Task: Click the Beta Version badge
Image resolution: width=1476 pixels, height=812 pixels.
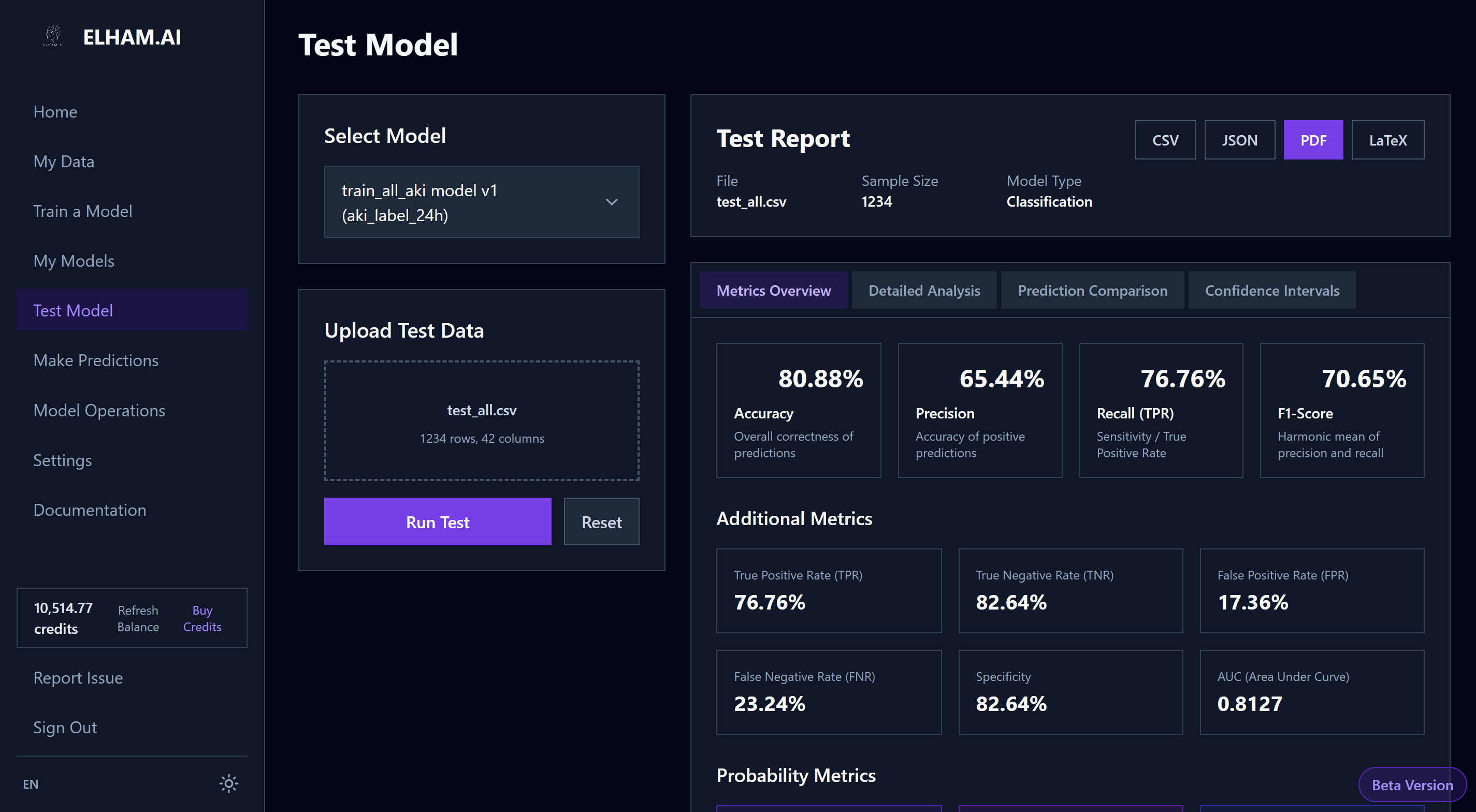Action: [1412, 785]
